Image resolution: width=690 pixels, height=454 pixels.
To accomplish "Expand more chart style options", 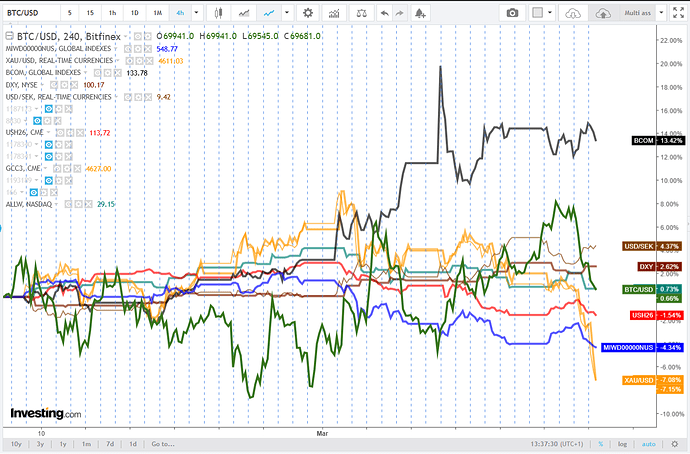I will [287, 13].
